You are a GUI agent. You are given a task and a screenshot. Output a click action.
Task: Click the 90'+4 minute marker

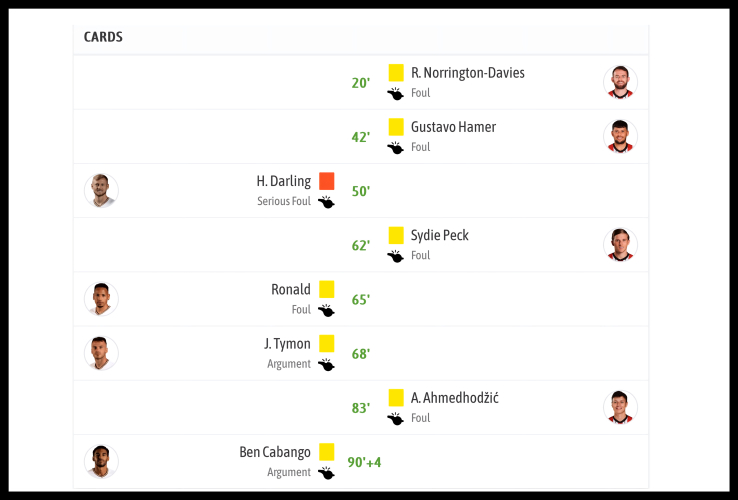[364, 462]
